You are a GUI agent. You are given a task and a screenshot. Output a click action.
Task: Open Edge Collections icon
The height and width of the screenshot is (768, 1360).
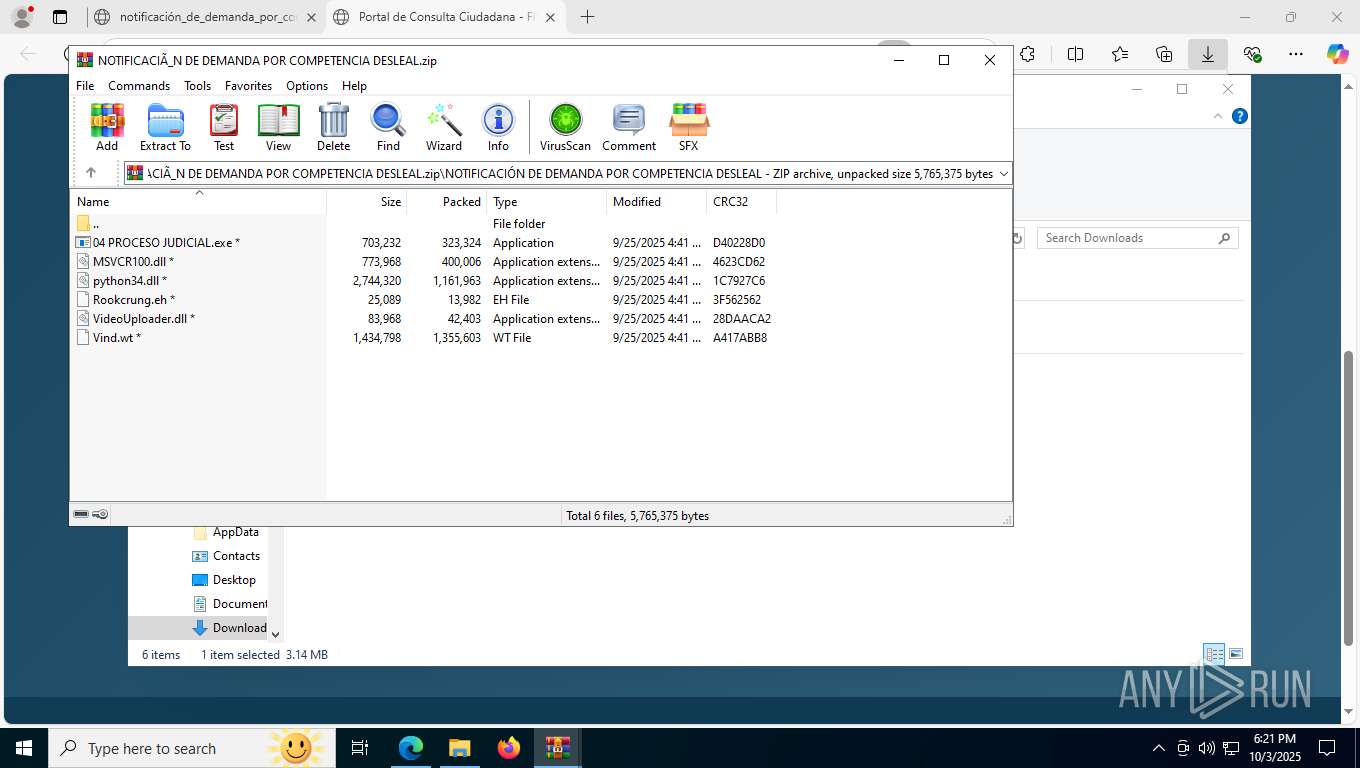pyautogui.click(x=1163, y=54)
